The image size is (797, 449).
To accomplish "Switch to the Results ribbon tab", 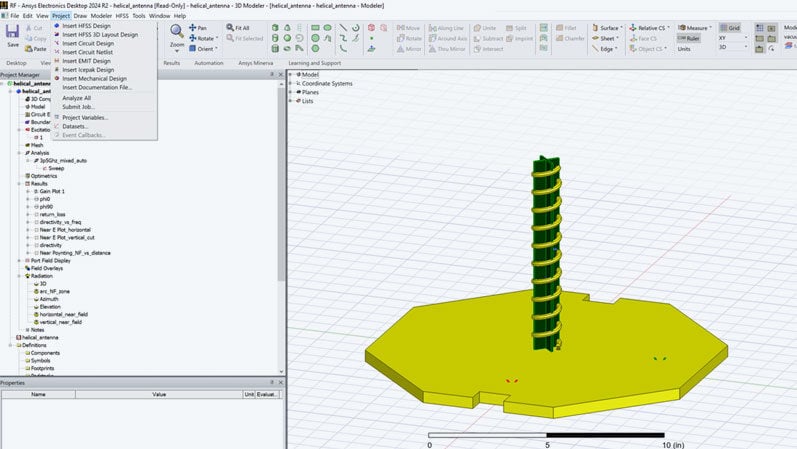I will click(x=171, y=63).
